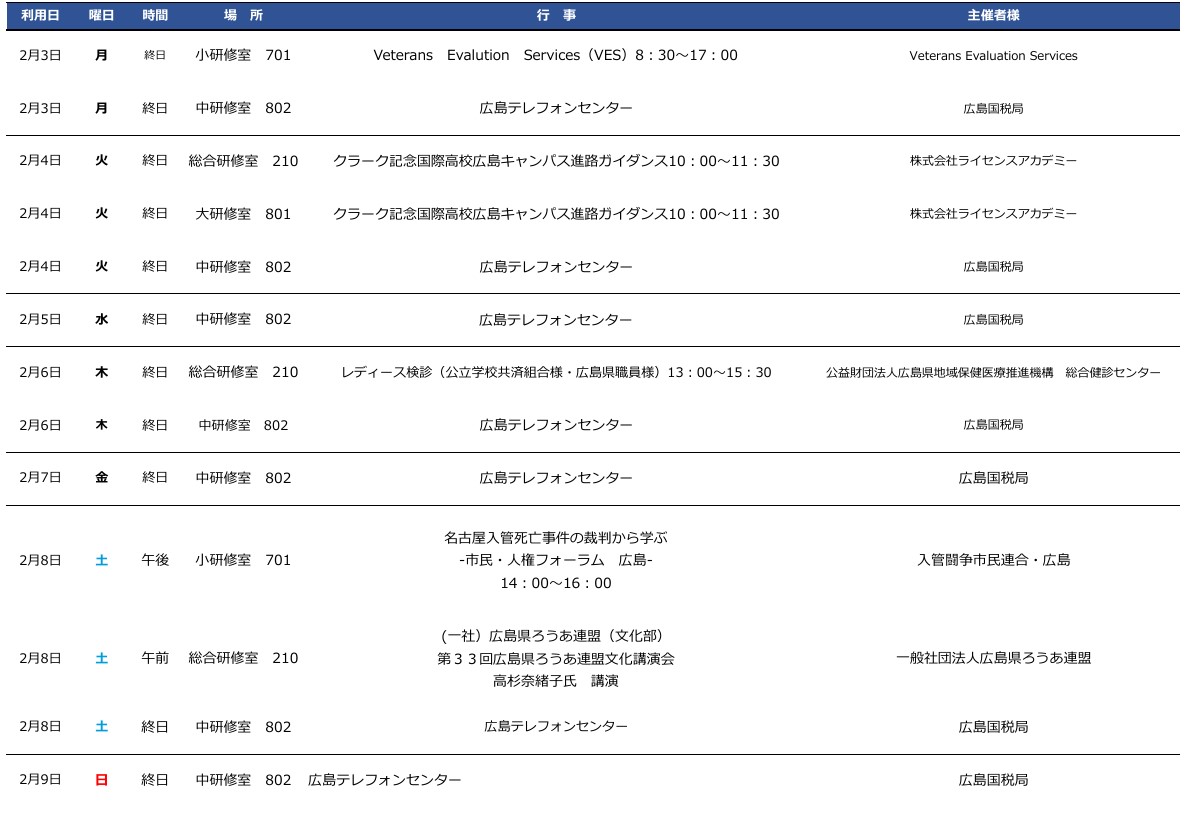Click the 14:00～16:00 time line

pyautogui.click(x=556, y=583)
